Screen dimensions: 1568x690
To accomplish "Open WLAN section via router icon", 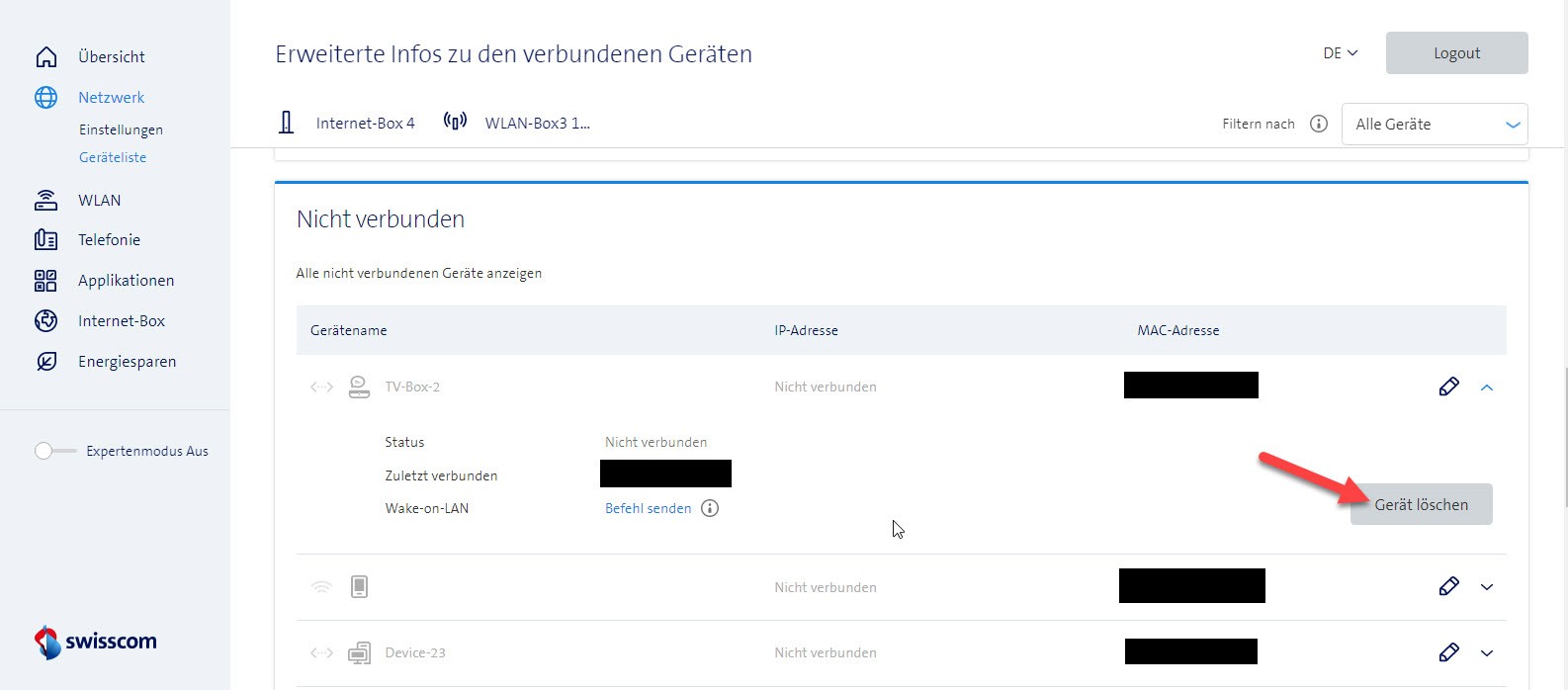I will [x=45, y=201].
